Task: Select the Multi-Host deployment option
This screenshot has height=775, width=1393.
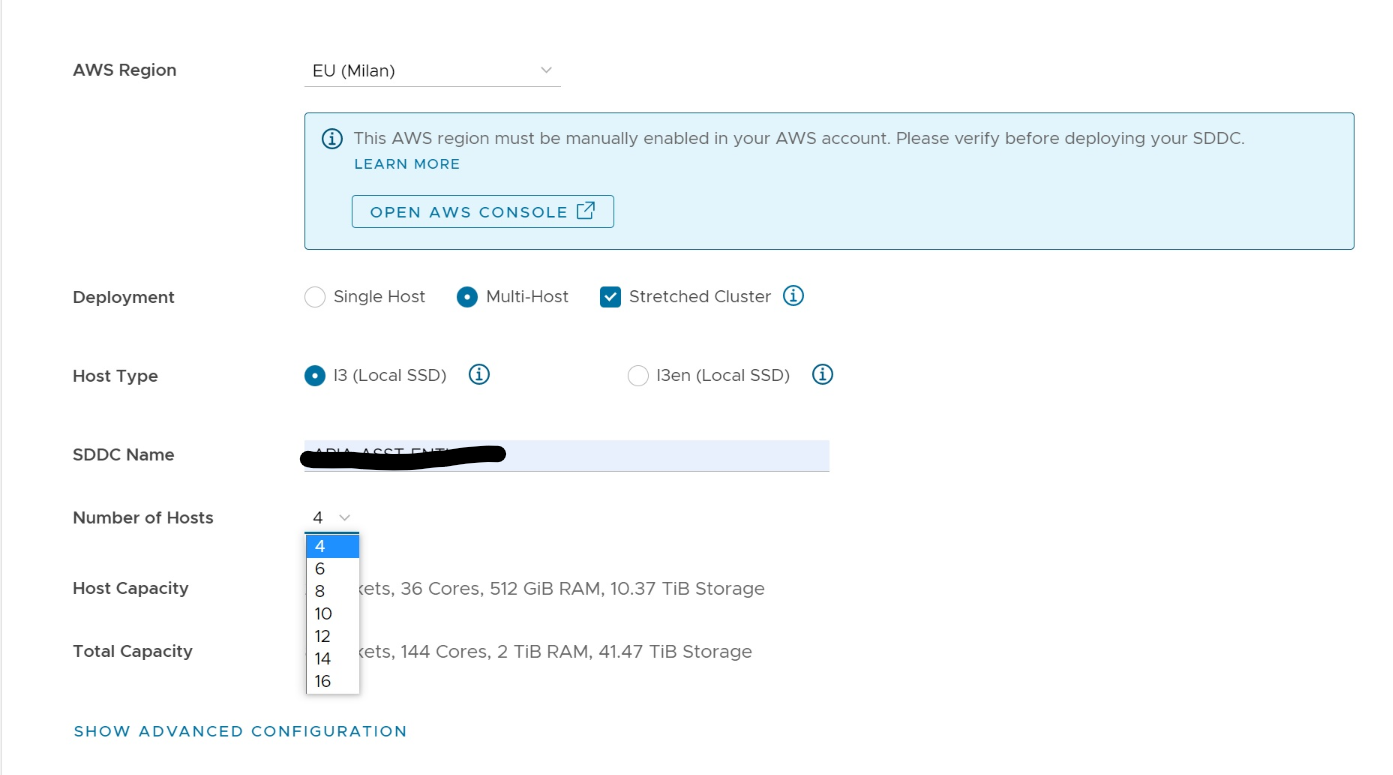Action: (x=467, y=297)
